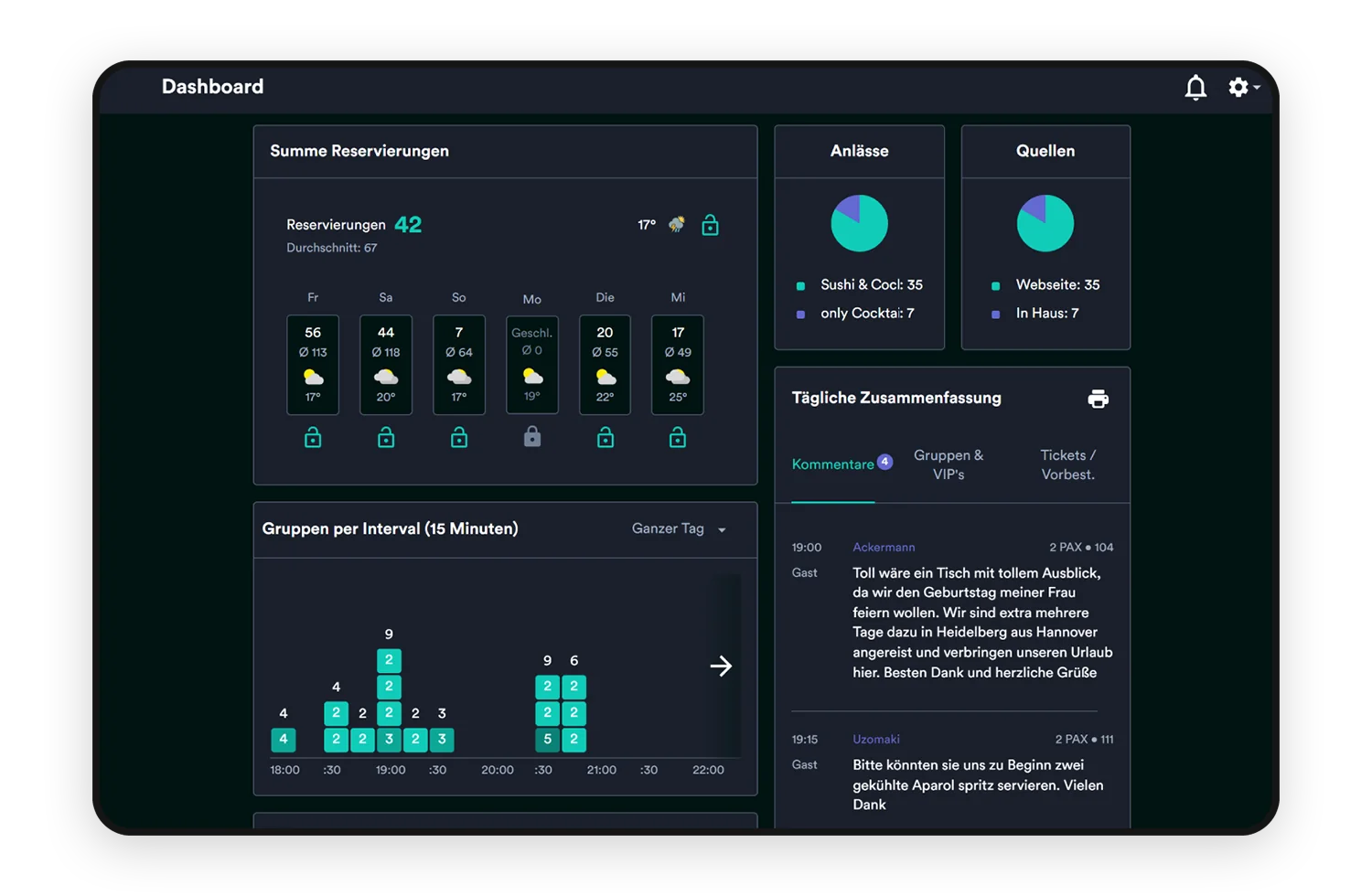
Task: Switch to the Tickets / Vorbest. tab
Action: pyautogui.click(x=1067, y=464)
